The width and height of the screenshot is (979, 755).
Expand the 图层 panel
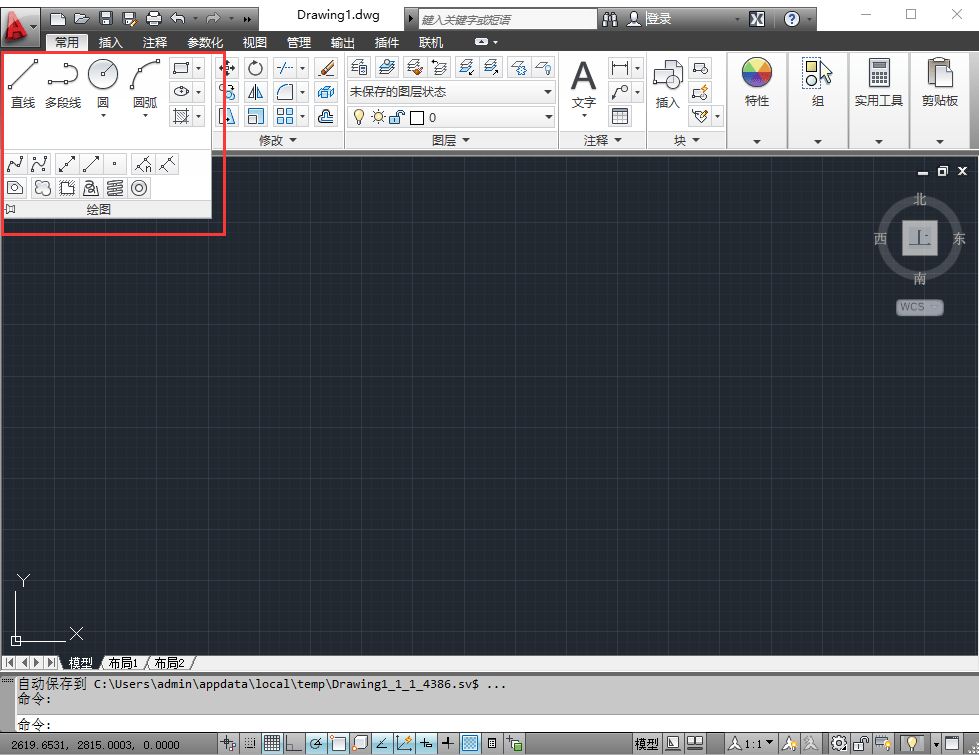(450, 141)
